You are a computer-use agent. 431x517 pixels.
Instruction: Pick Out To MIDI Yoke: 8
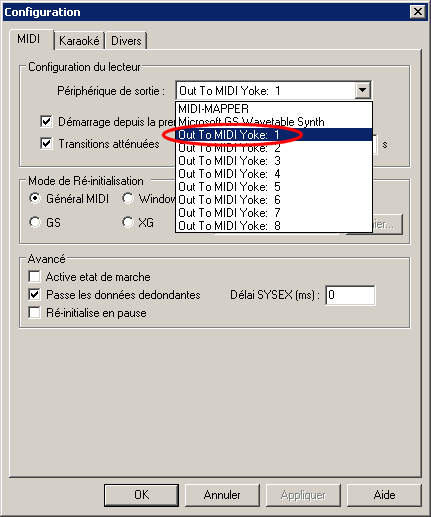click(274, 226)
